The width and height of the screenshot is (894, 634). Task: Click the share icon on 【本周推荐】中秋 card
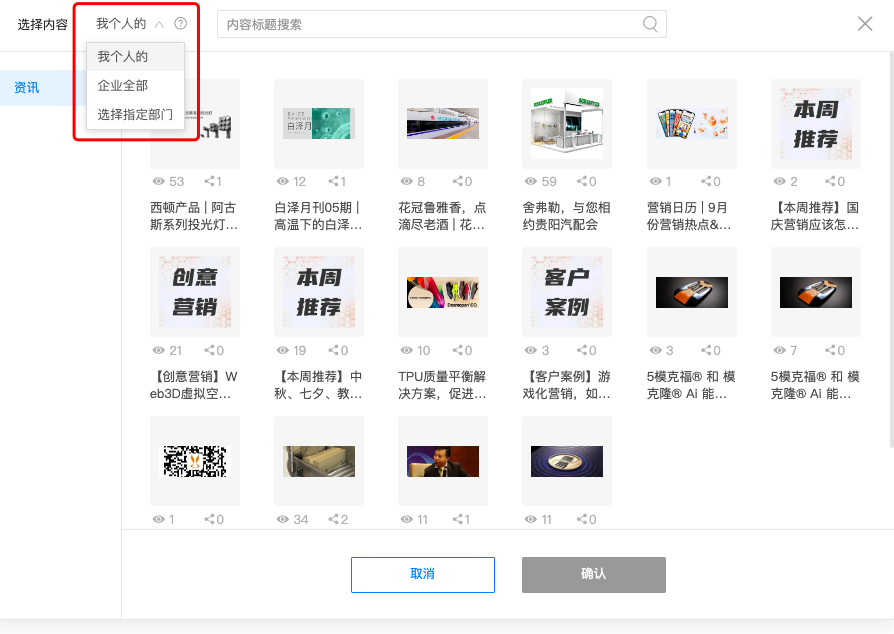pos(334,350)
